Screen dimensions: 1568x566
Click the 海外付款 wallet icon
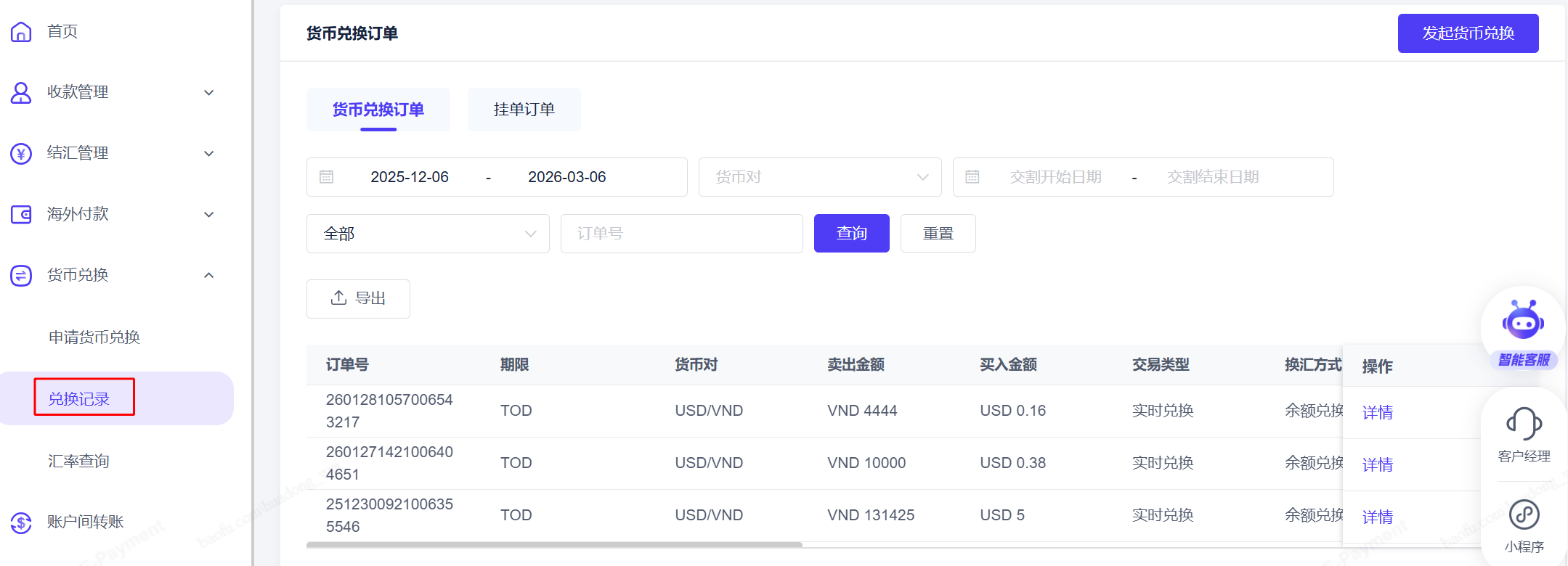21,214
